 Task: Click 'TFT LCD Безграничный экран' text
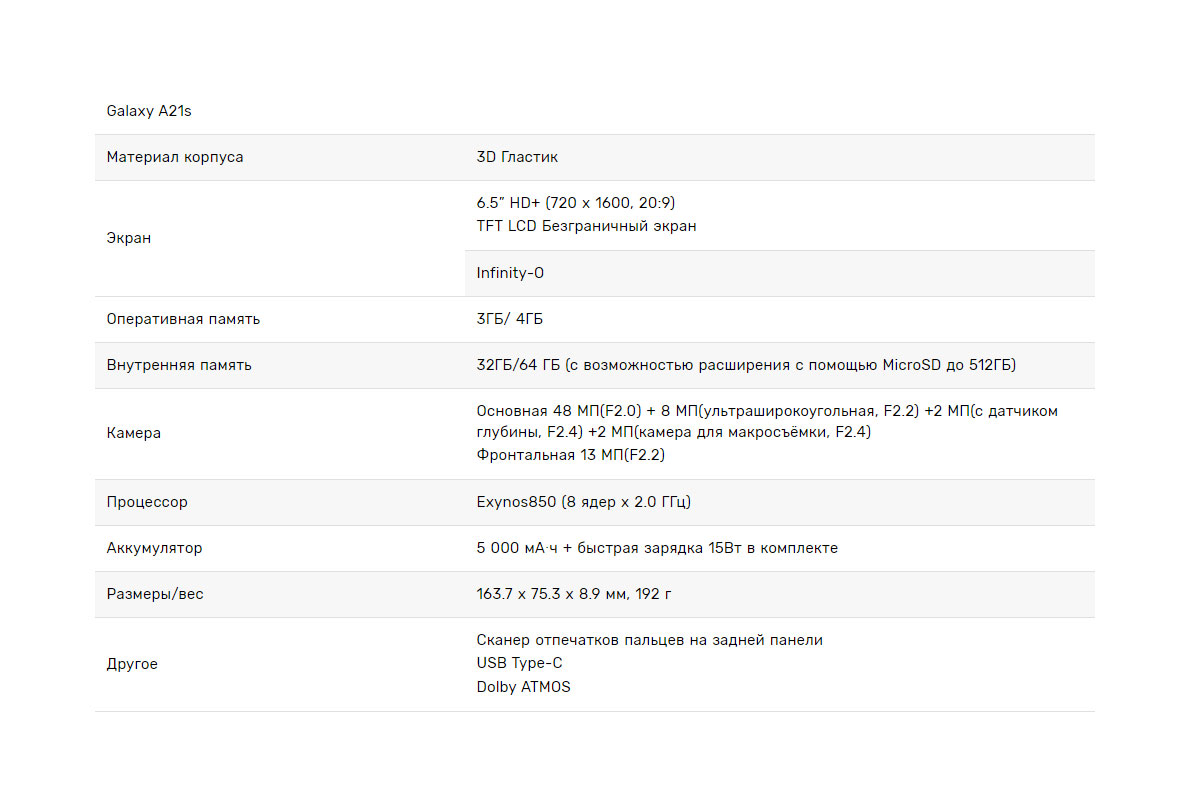point(586,226)
